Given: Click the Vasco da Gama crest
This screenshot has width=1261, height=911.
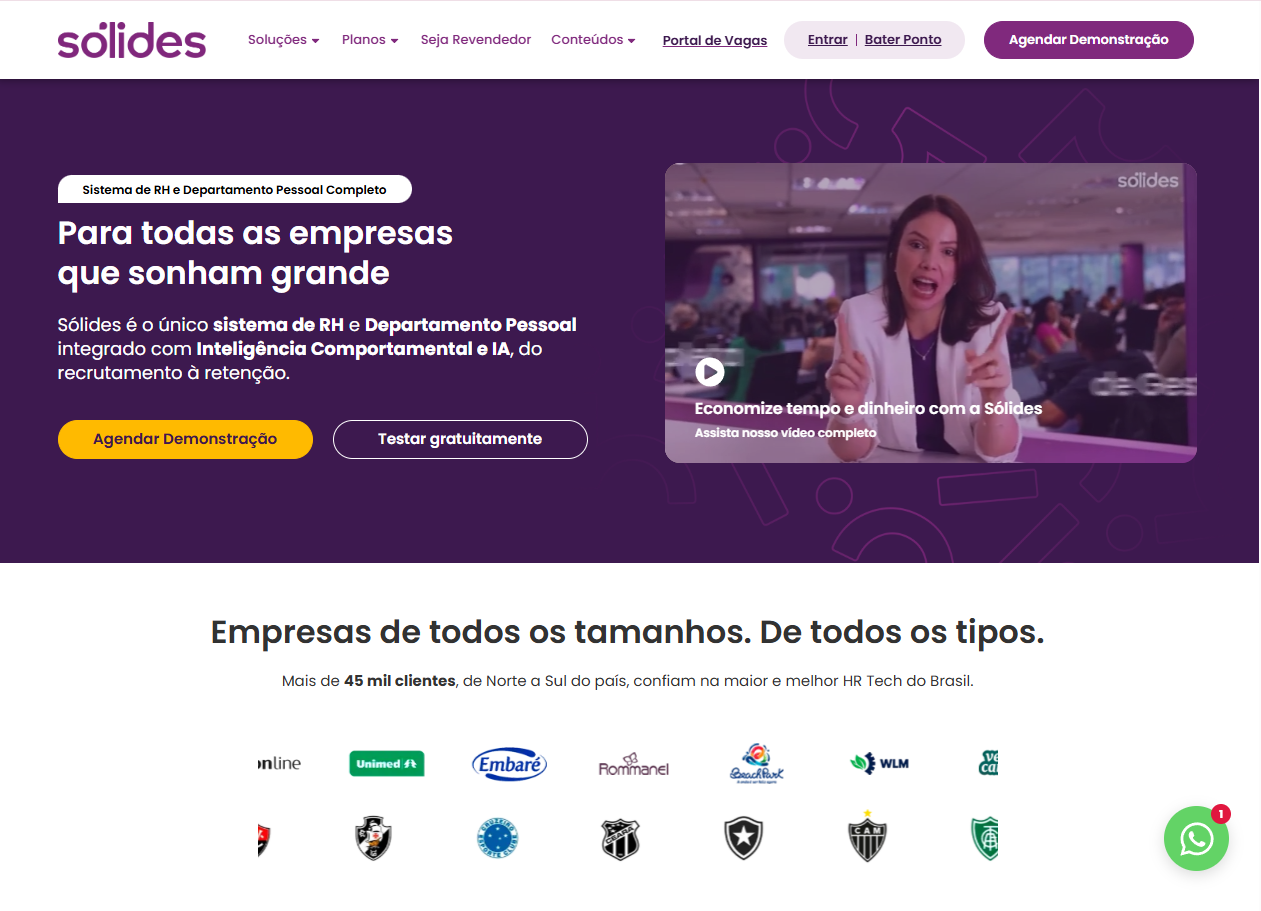Looking at the screenshot, I should 374,838.
